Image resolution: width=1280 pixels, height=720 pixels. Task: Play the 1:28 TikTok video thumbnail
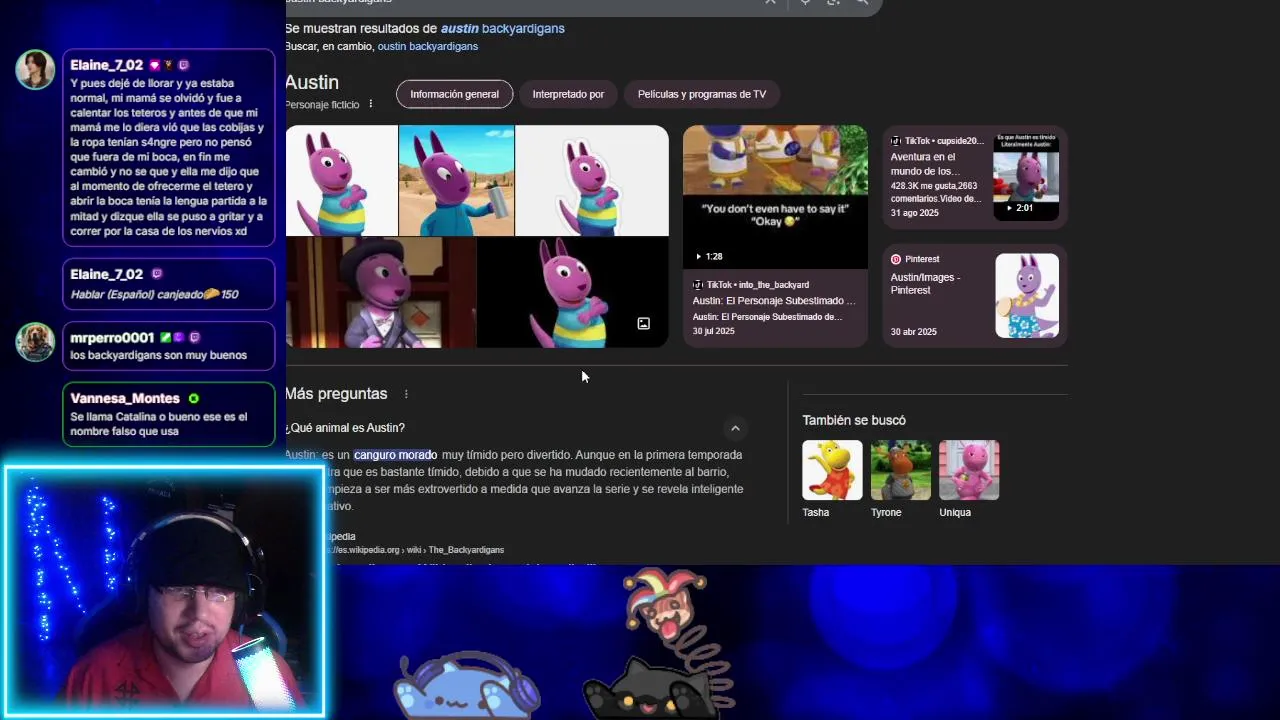[775, 197]
